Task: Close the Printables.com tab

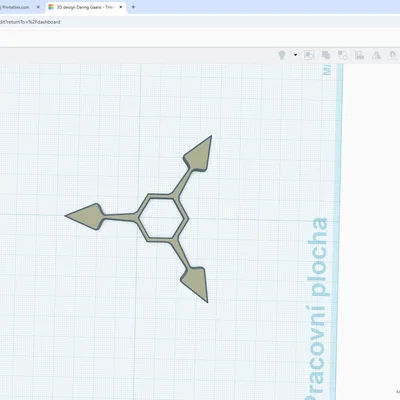Action: click(x=38, y=7)
